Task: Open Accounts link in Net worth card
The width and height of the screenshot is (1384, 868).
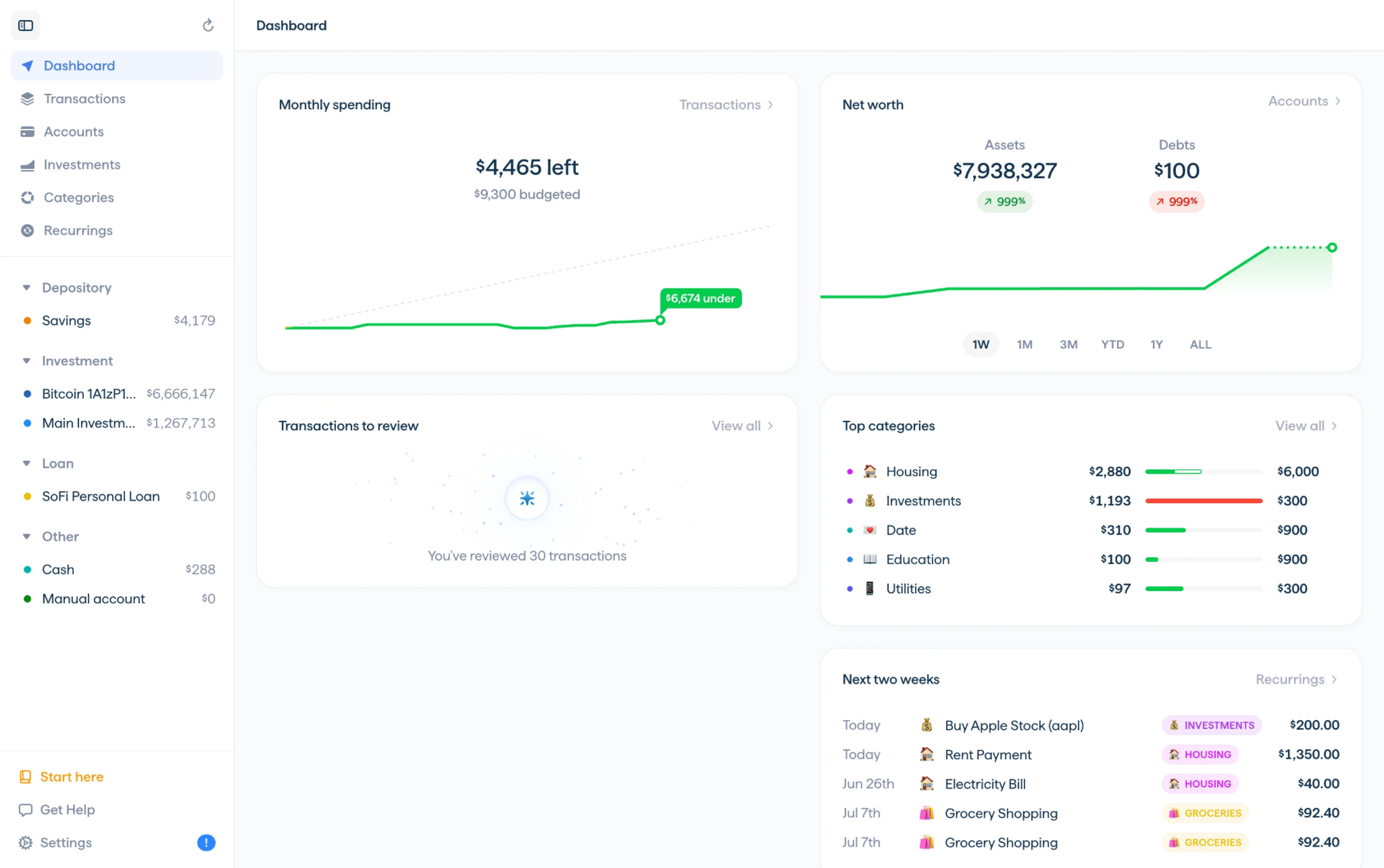Action: [1304, 101]
